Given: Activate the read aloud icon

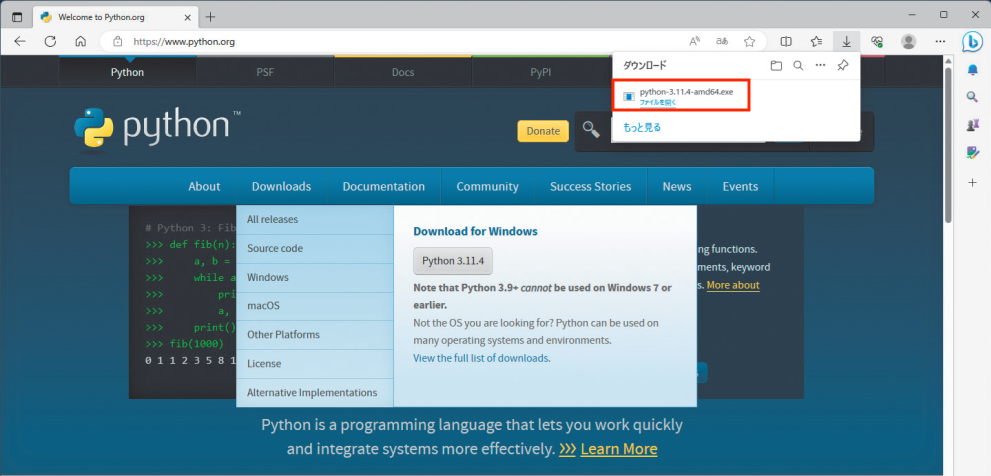Looking at the screenshot, I should (695, 42).
